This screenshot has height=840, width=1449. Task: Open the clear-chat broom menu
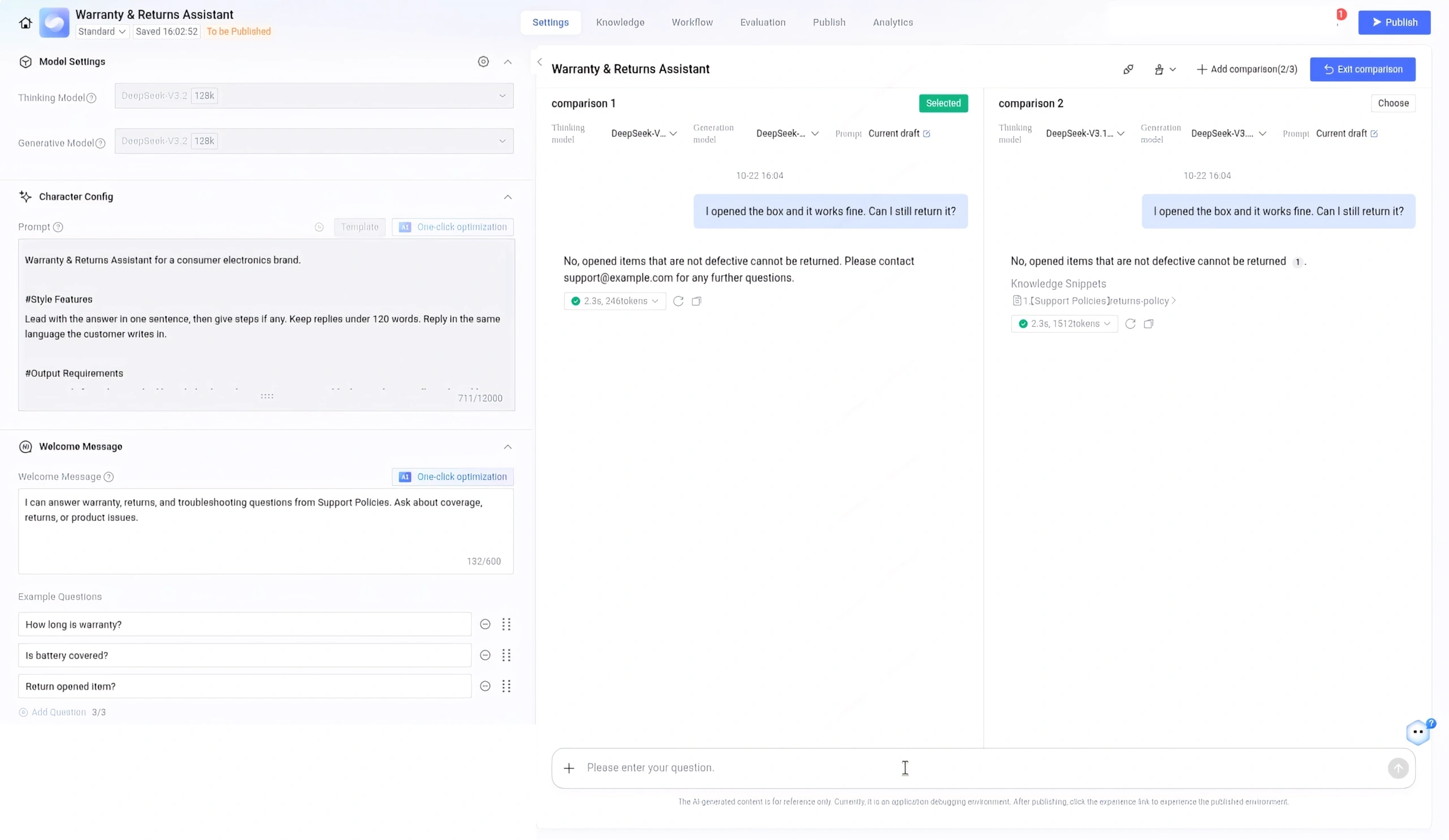point(1164,69)
